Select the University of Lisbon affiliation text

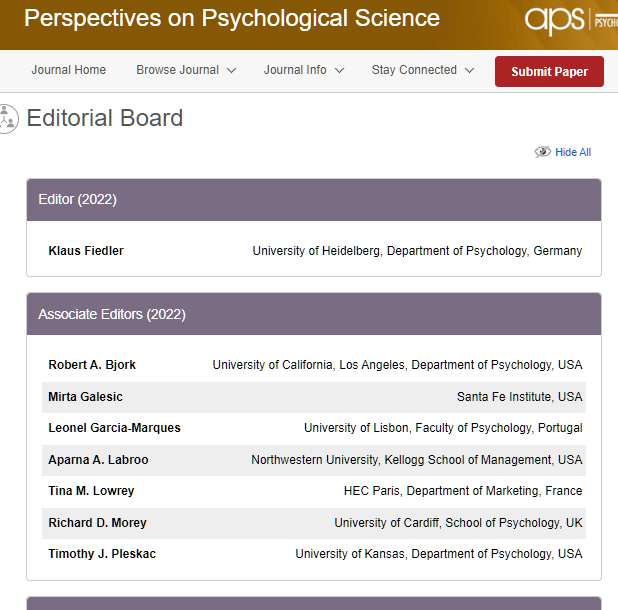pos(443,428)
